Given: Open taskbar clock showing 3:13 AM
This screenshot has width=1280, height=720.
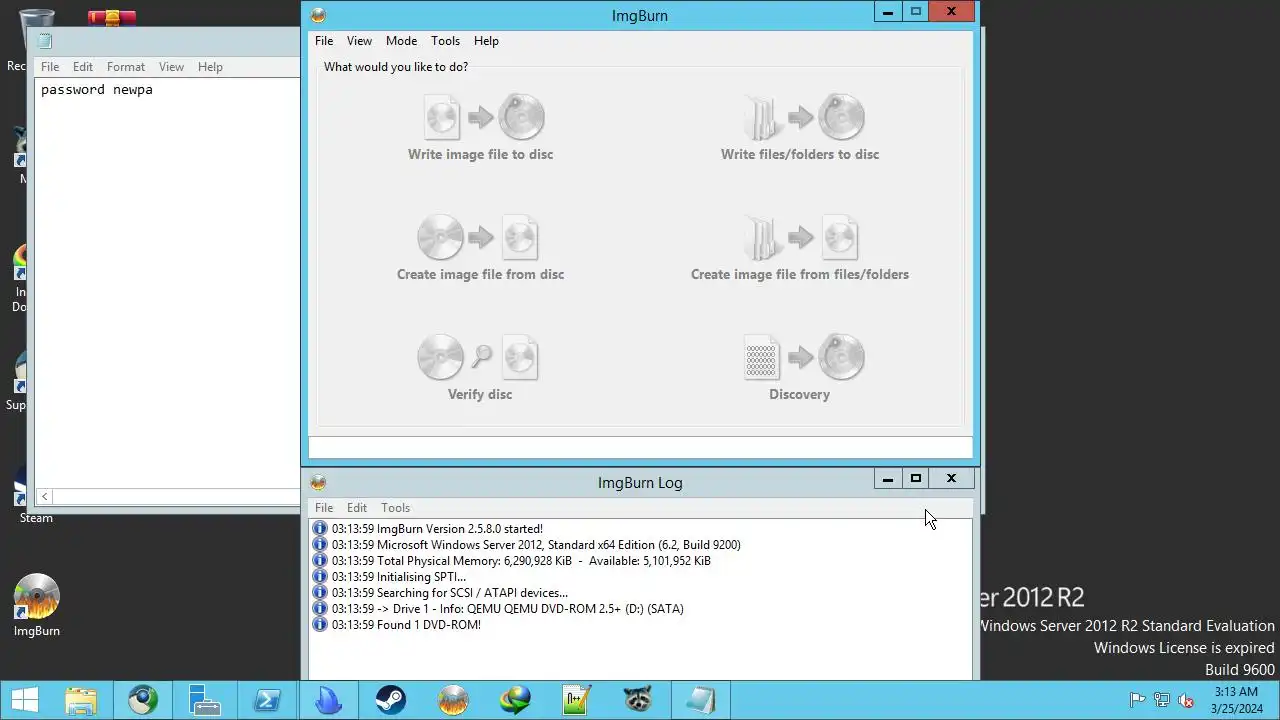Looking at the screenshot, I should point(1236,700).
